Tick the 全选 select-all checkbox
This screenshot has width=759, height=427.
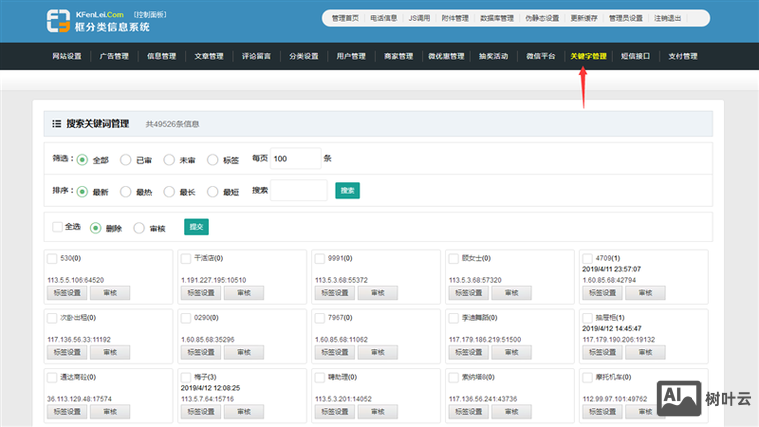(x=58, y=227)
